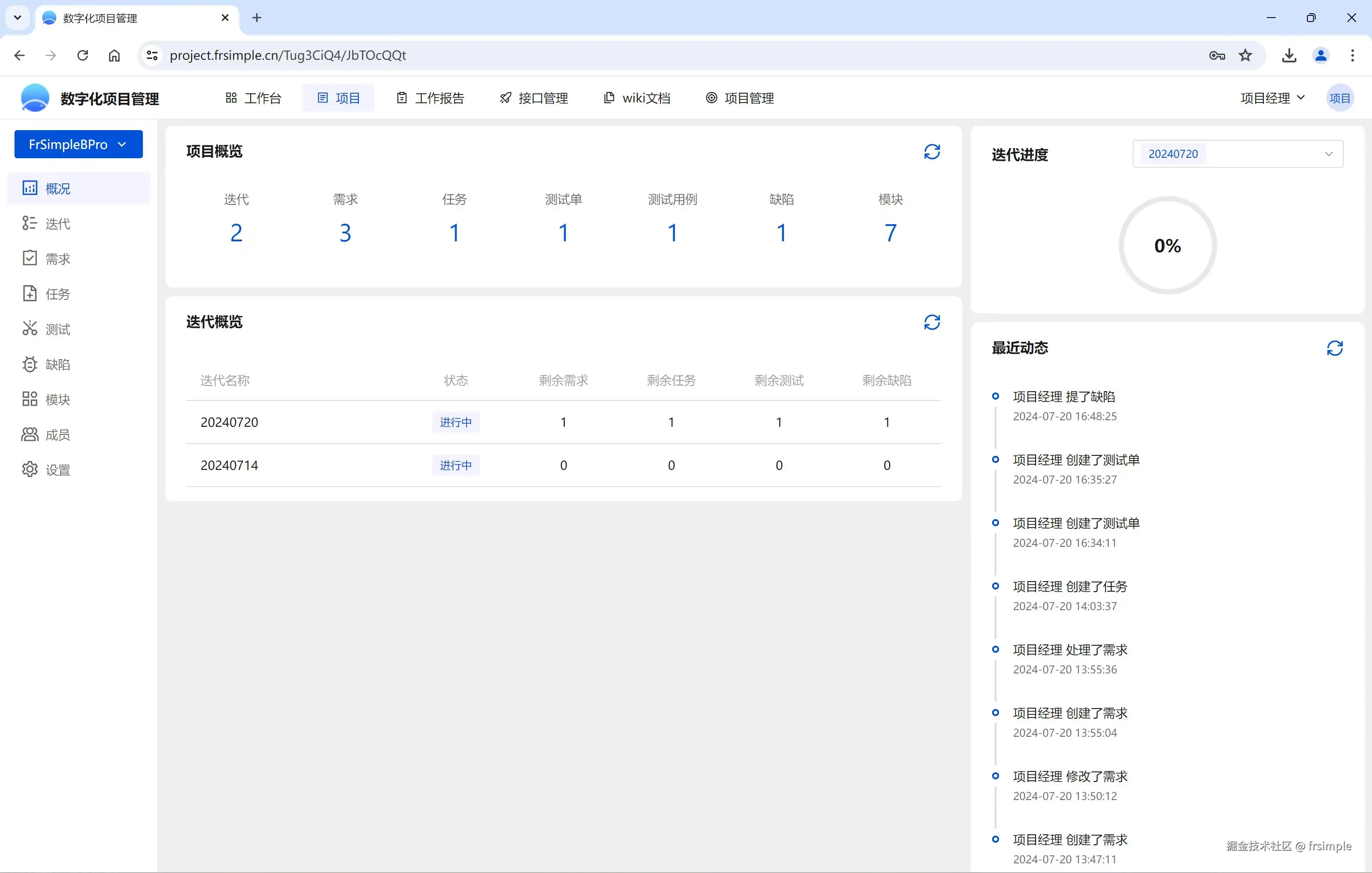Switch to 工作报告 top menu
Image resolution: width=1372 pixels, height=873 pixels.
431,98
